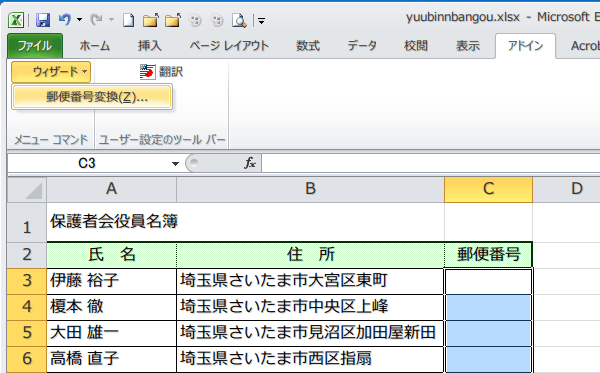This screenshot has width=600, height=373.
Task: Switch to the 挿入 tab
Action: pyautogui.click(x=149, y=46)
